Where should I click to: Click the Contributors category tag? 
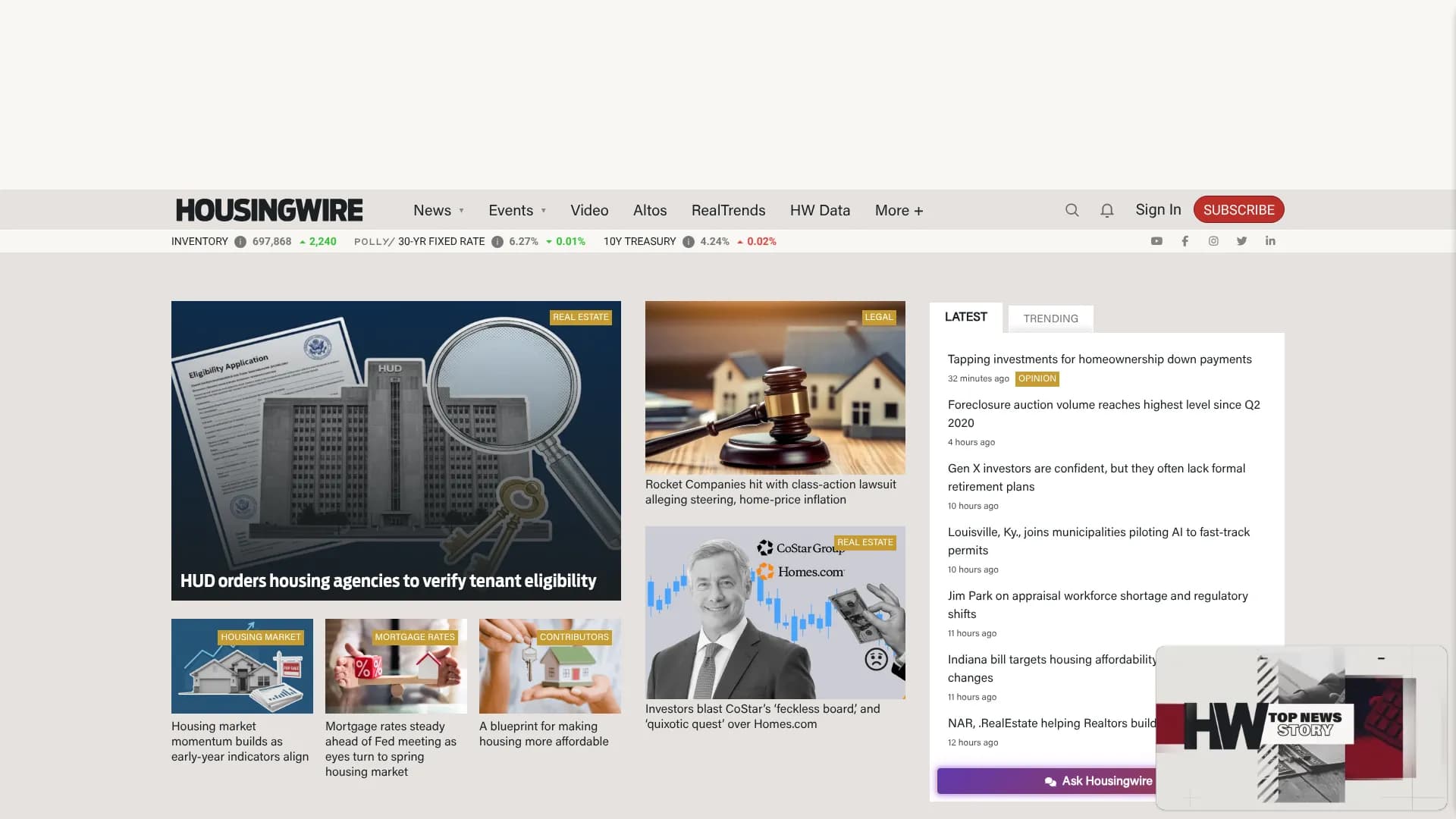574,637
